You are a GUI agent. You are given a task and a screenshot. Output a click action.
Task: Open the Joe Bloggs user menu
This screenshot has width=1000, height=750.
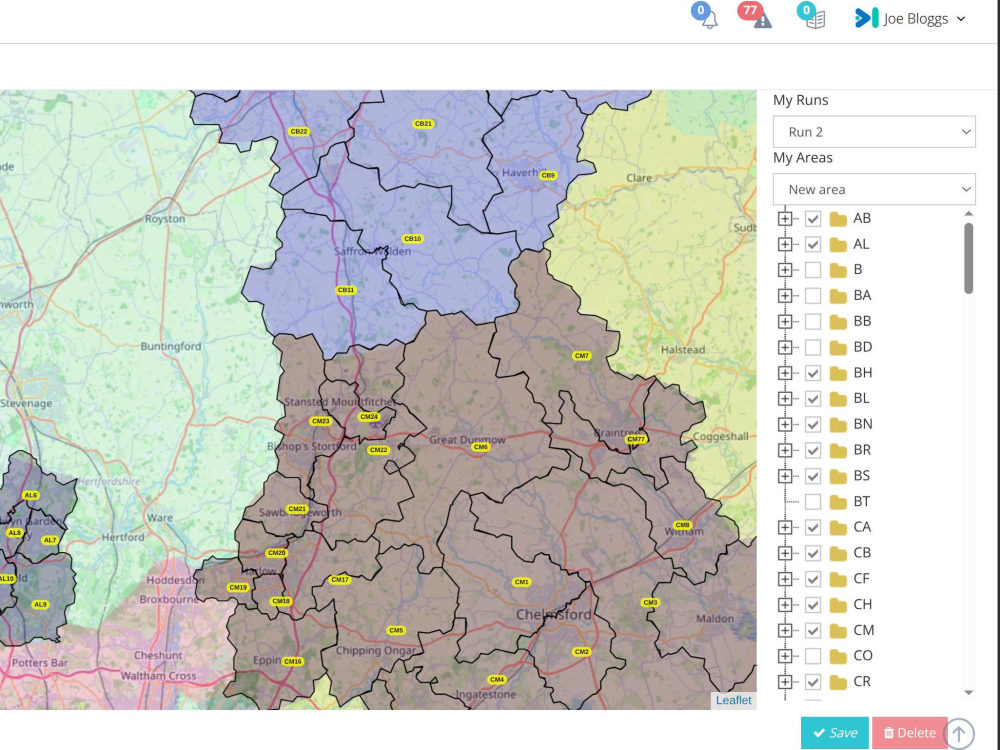pyautogui.click(x=910, y=18)
